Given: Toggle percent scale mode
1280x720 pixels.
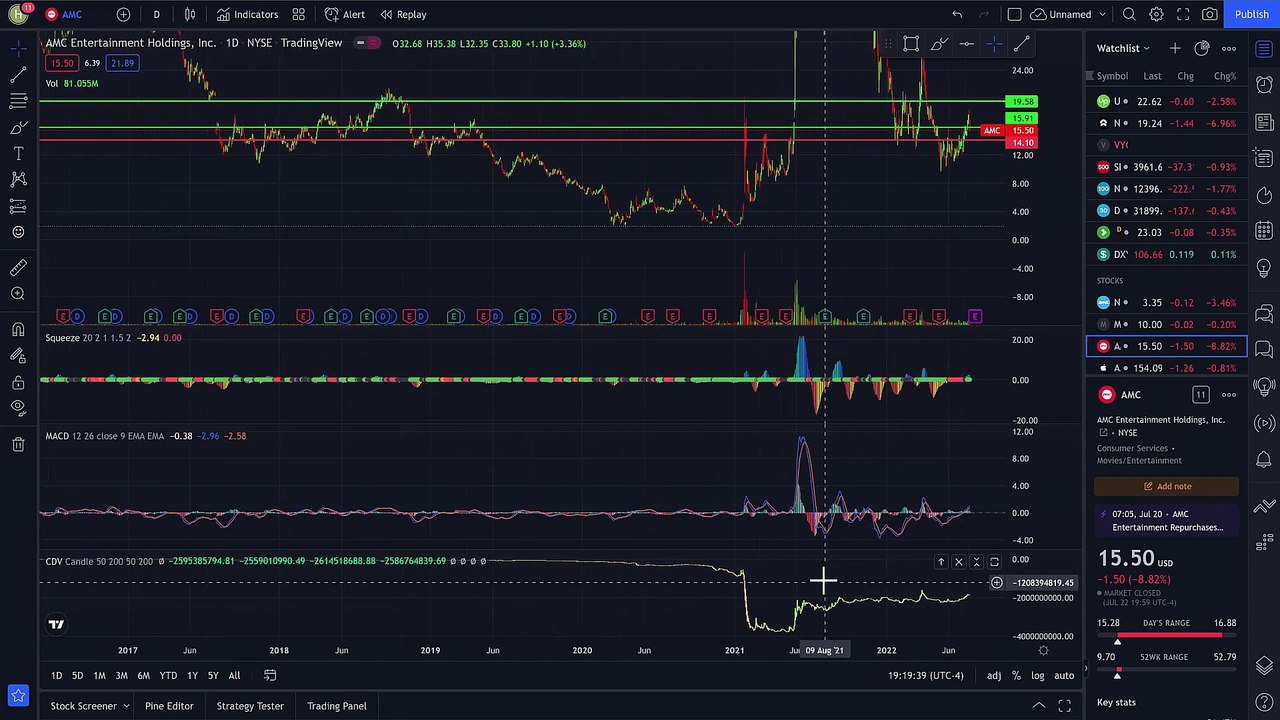Looking at the screenshot, I should point(1016,676).
